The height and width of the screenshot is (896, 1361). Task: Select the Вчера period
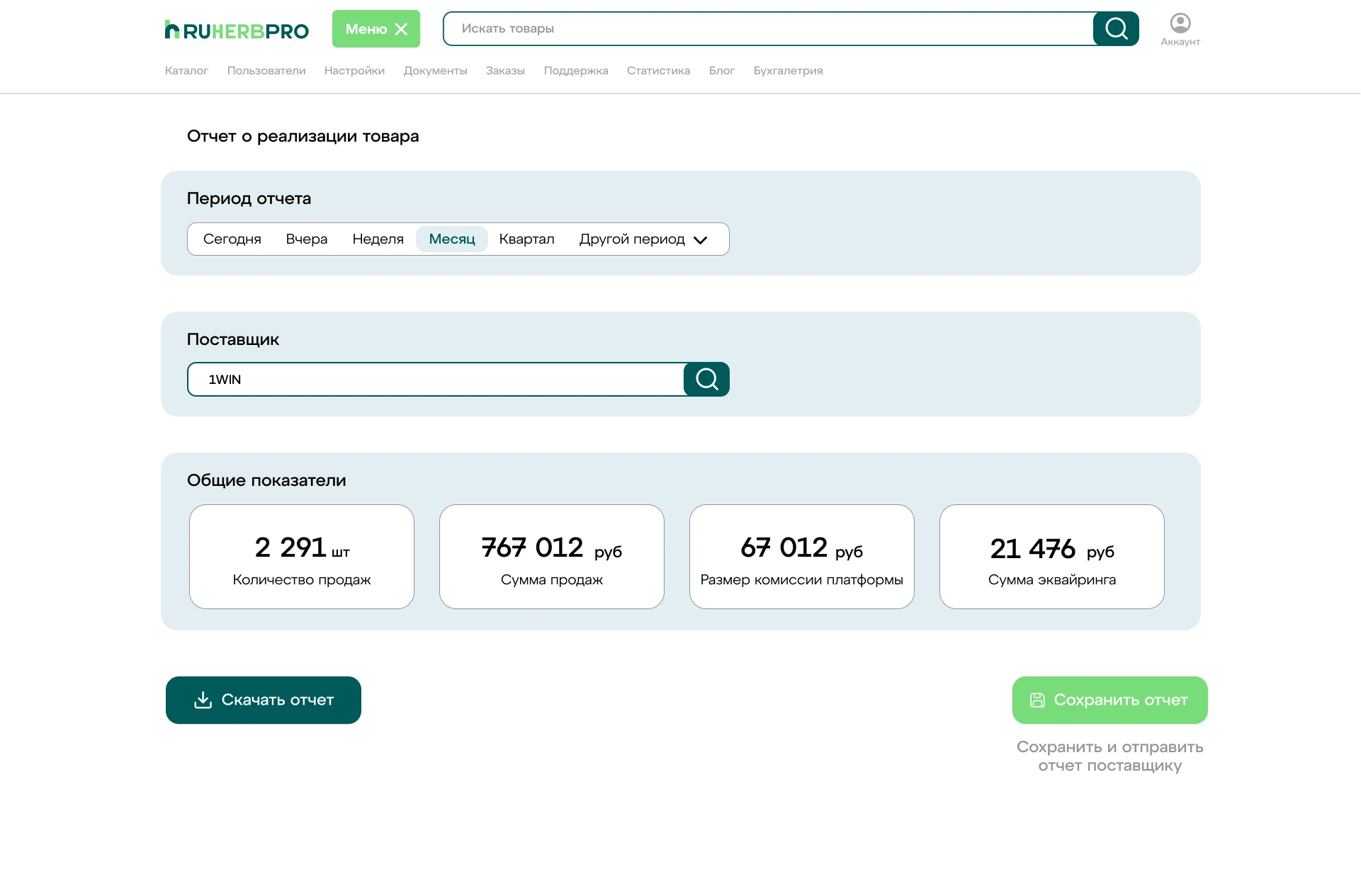(307, 239)
